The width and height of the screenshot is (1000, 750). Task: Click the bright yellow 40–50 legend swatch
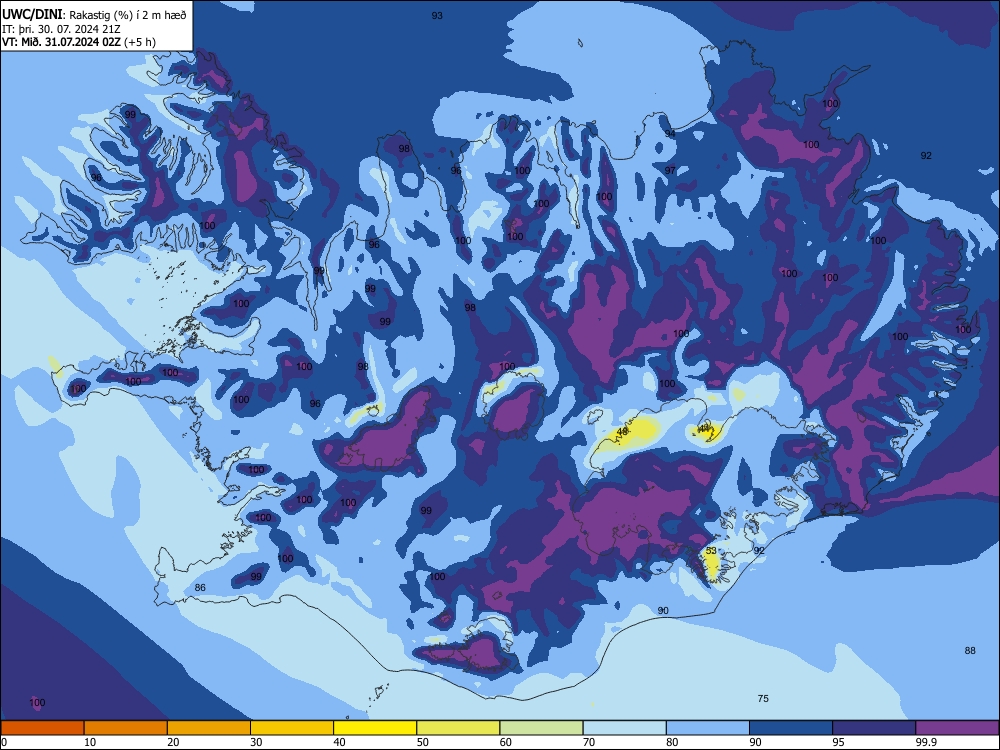pos(375,728)
